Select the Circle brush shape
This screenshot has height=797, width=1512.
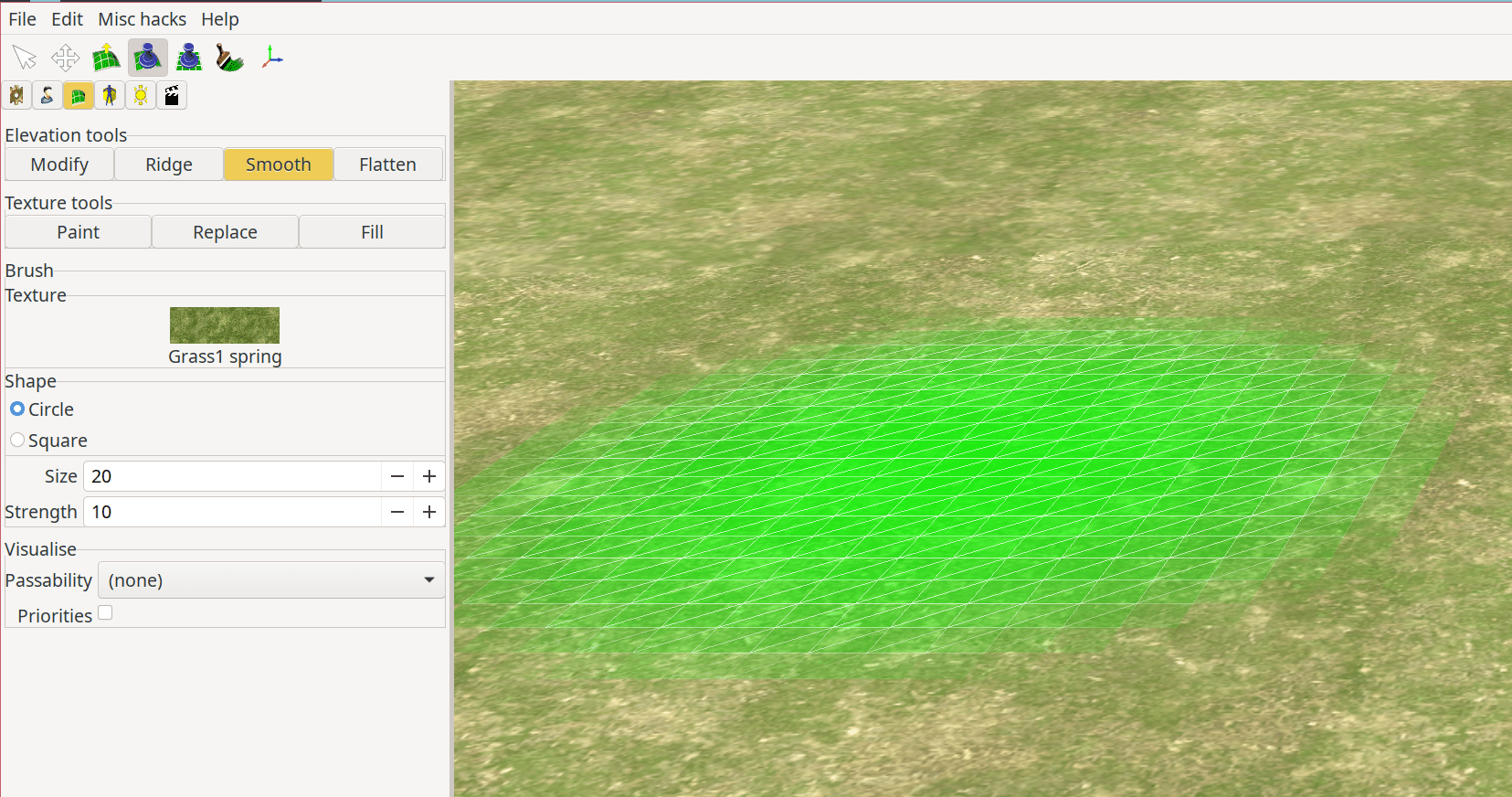coord(17,409)
